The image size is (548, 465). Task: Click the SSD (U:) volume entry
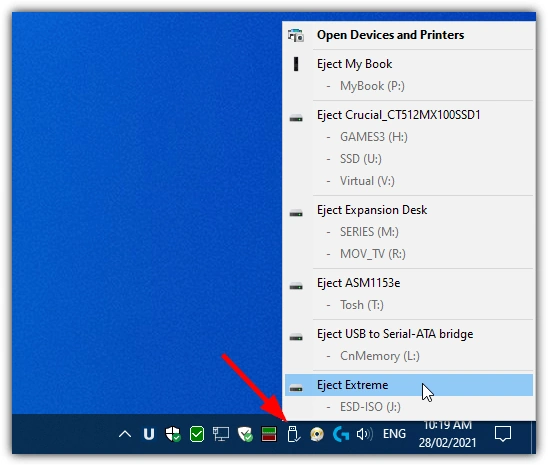pyautogui.click(x=361, y=159)
